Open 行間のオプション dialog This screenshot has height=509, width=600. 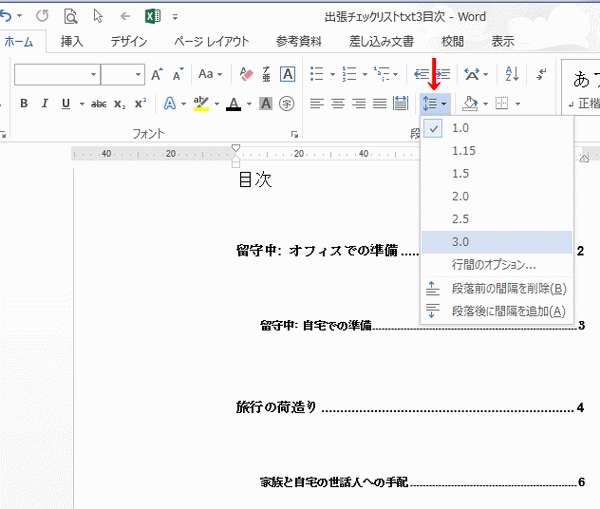point(497,264)
